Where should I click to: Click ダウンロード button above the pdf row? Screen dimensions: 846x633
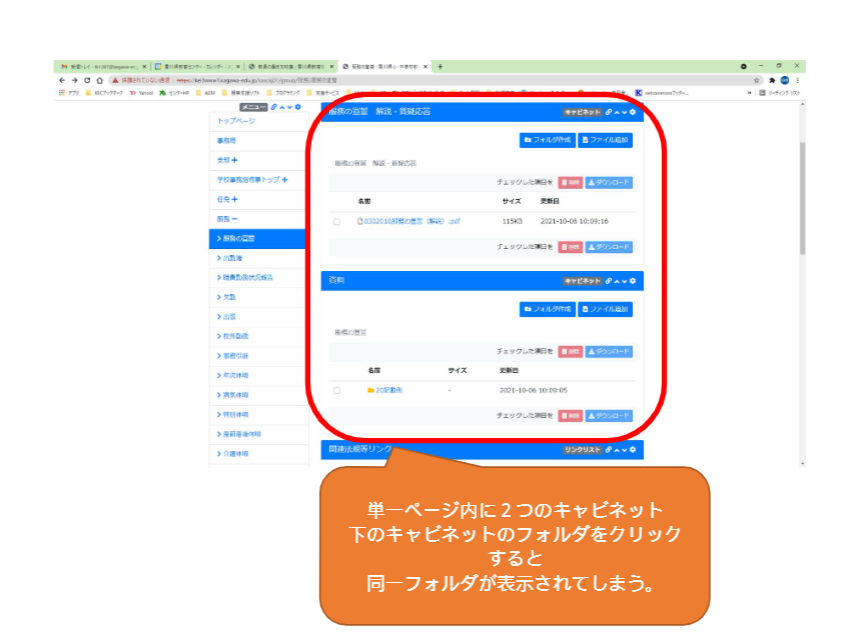tap(609, 182)
